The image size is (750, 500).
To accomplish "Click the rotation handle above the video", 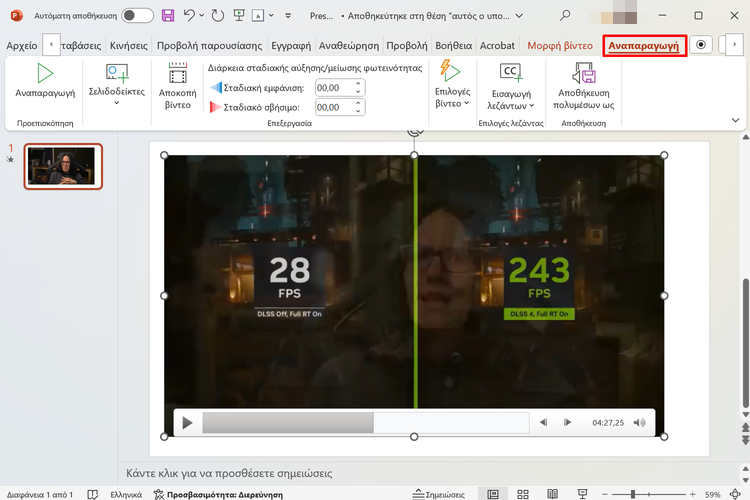I will click(x=414, y=132).
